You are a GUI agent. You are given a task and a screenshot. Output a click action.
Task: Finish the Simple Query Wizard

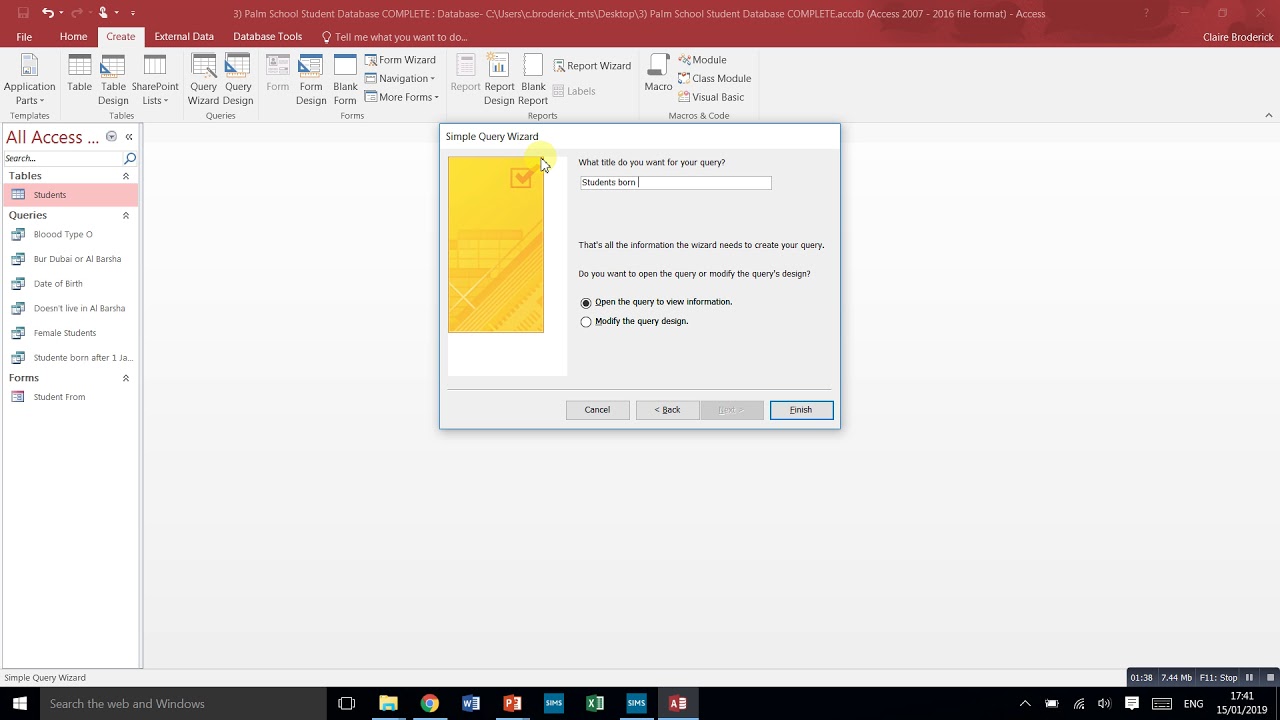click(801, 410)
